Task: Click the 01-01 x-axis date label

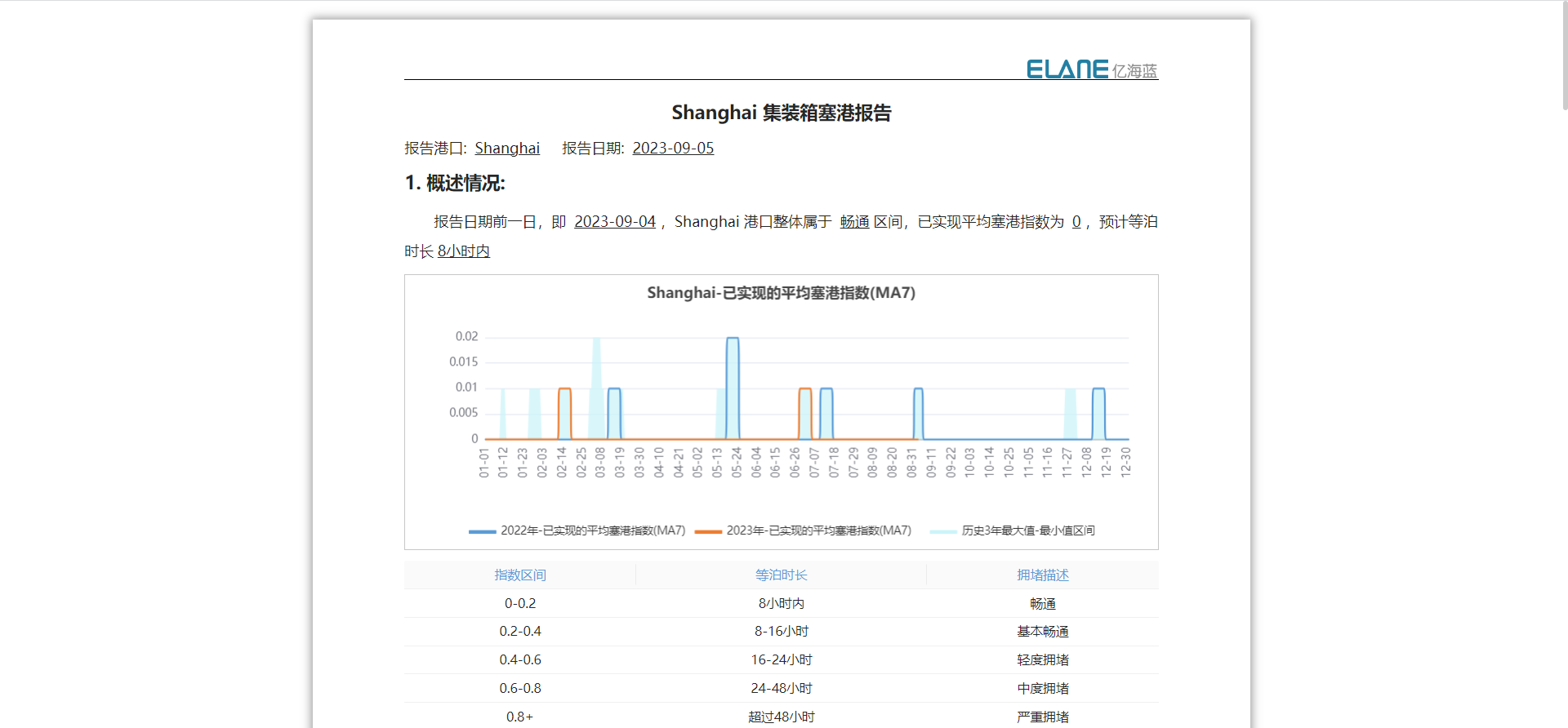Action: point(483,462)
